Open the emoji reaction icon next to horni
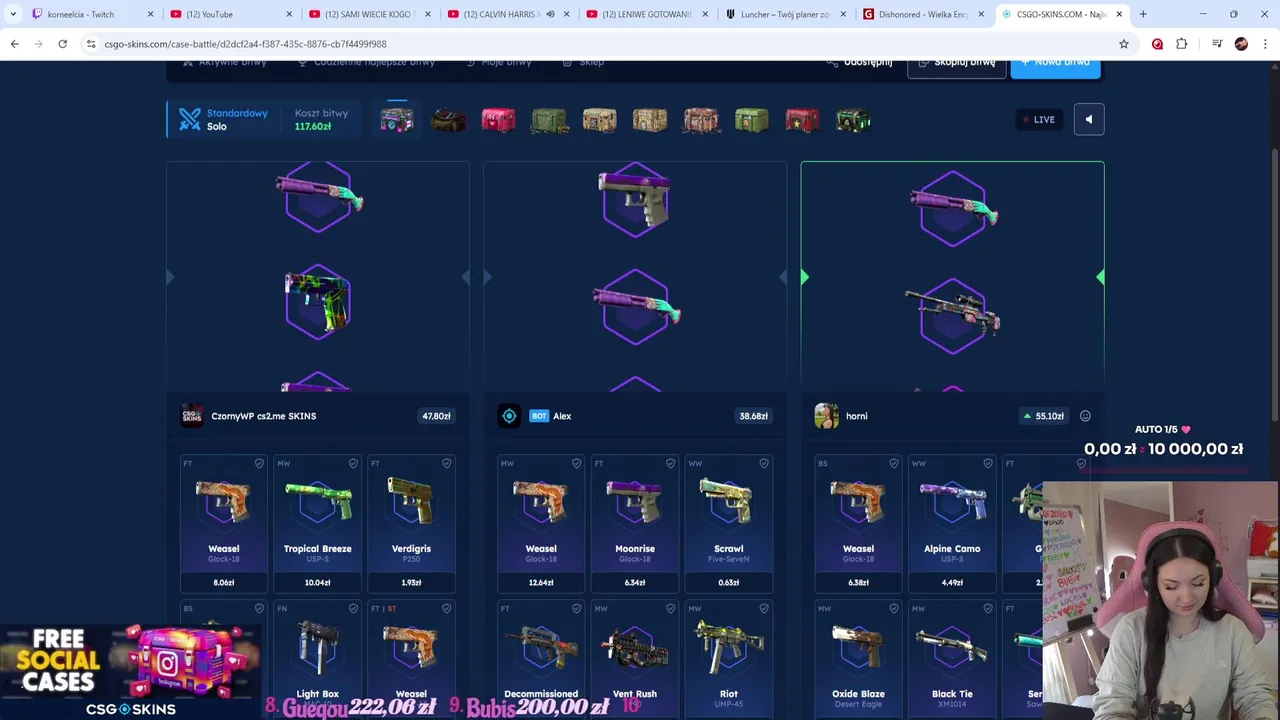 (x=1085, y=416)
